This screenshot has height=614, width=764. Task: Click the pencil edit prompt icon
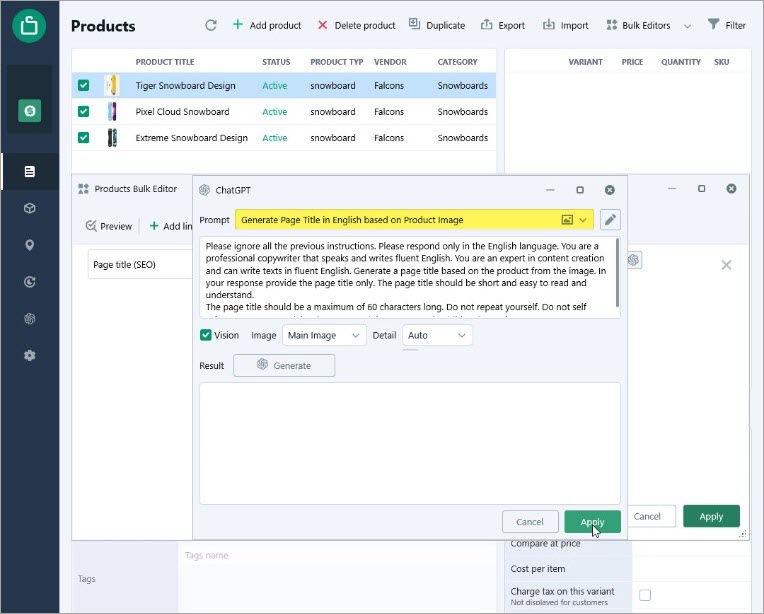610,220
